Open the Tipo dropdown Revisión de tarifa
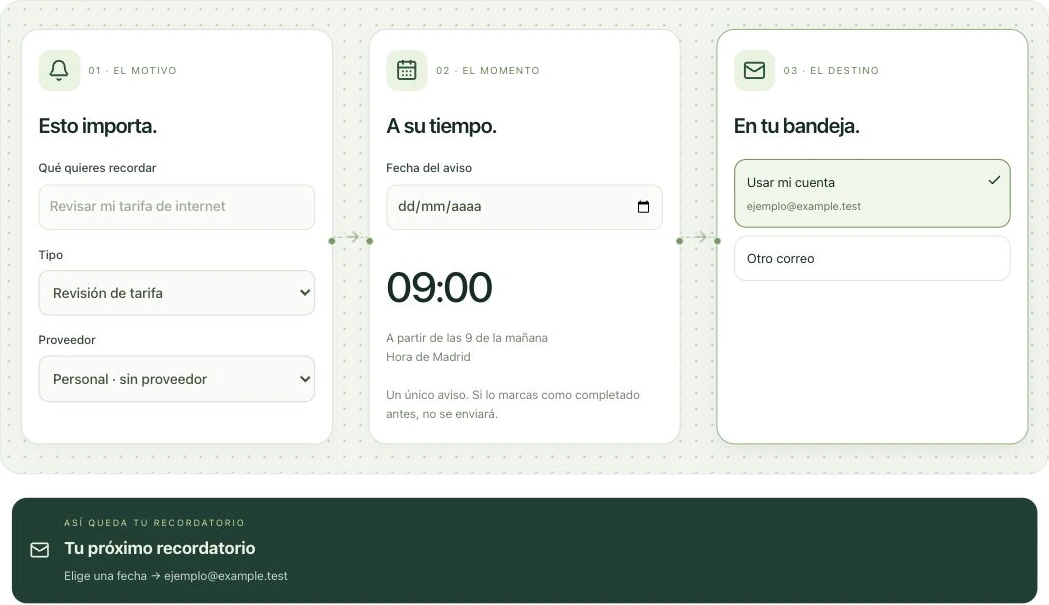This screenshot has width=1049, height=605. pyautogui.click(x=177, y=293)
